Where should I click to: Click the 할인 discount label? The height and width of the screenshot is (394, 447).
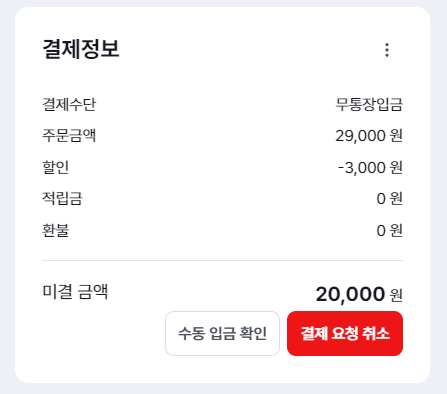[56, 167]
